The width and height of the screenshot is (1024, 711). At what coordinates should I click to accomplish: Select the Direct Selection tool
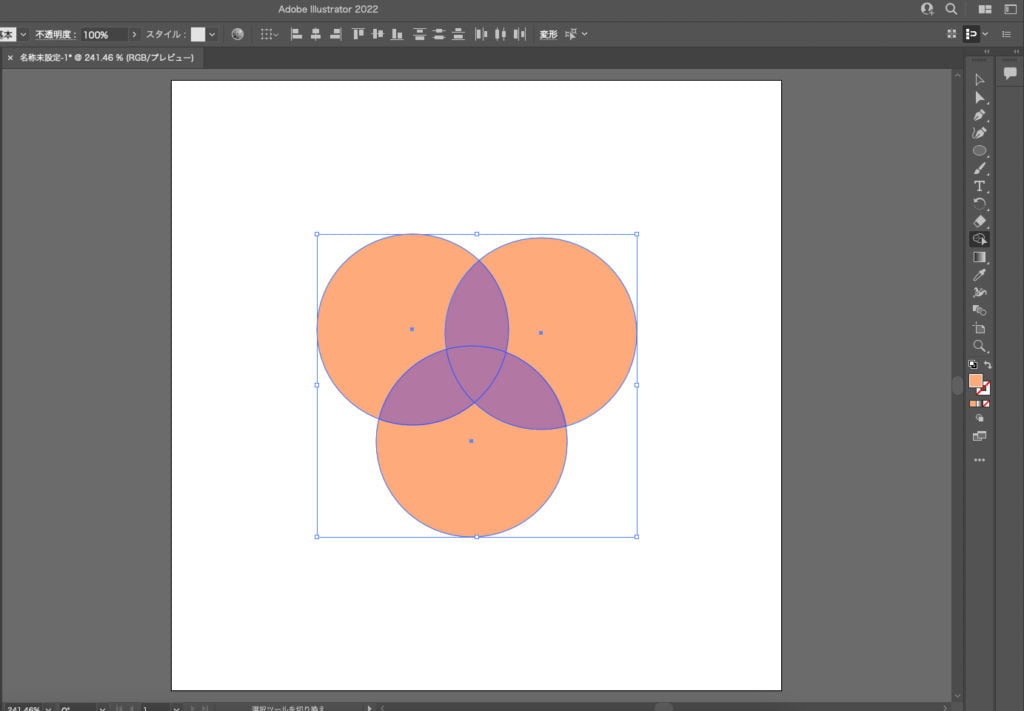point(979,97)
